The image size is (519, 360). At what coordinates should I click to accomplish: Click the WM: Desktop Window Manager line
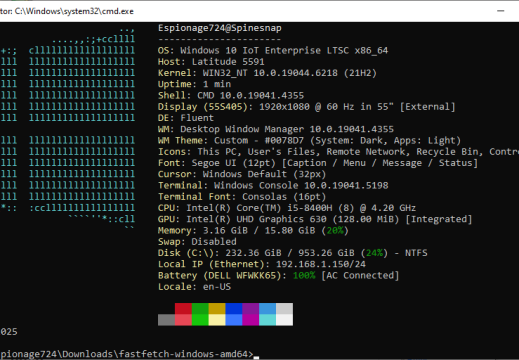point(276,129)
